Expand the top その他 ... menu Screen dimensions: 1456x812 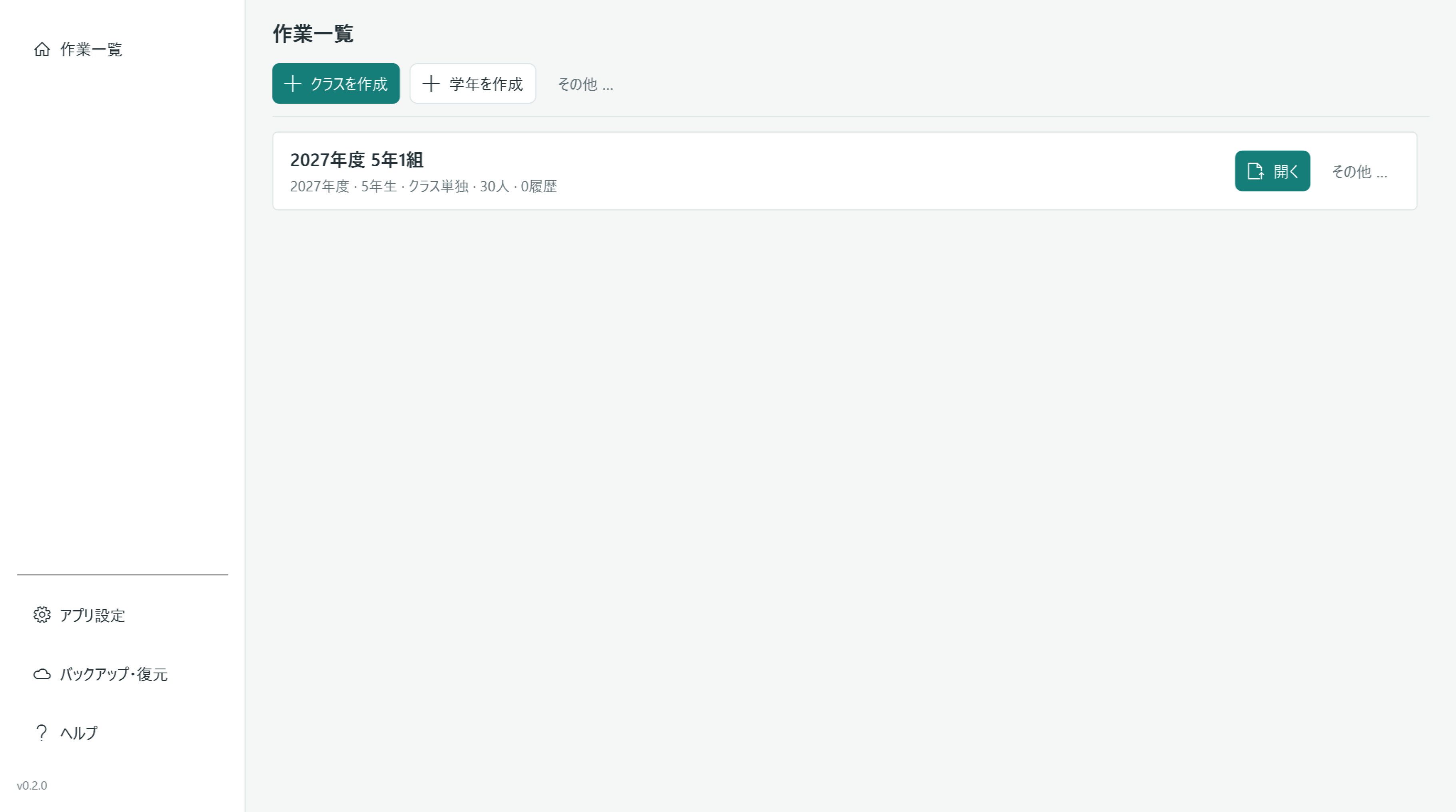(x=586, y=84)
